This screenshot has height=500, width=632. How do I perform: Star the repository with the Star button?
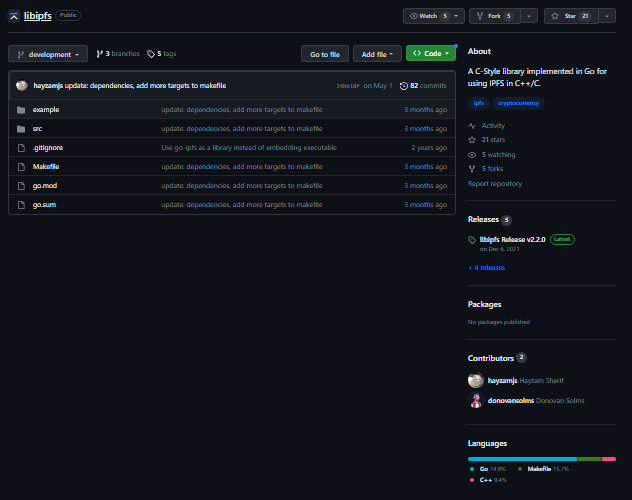pos(571,16)
